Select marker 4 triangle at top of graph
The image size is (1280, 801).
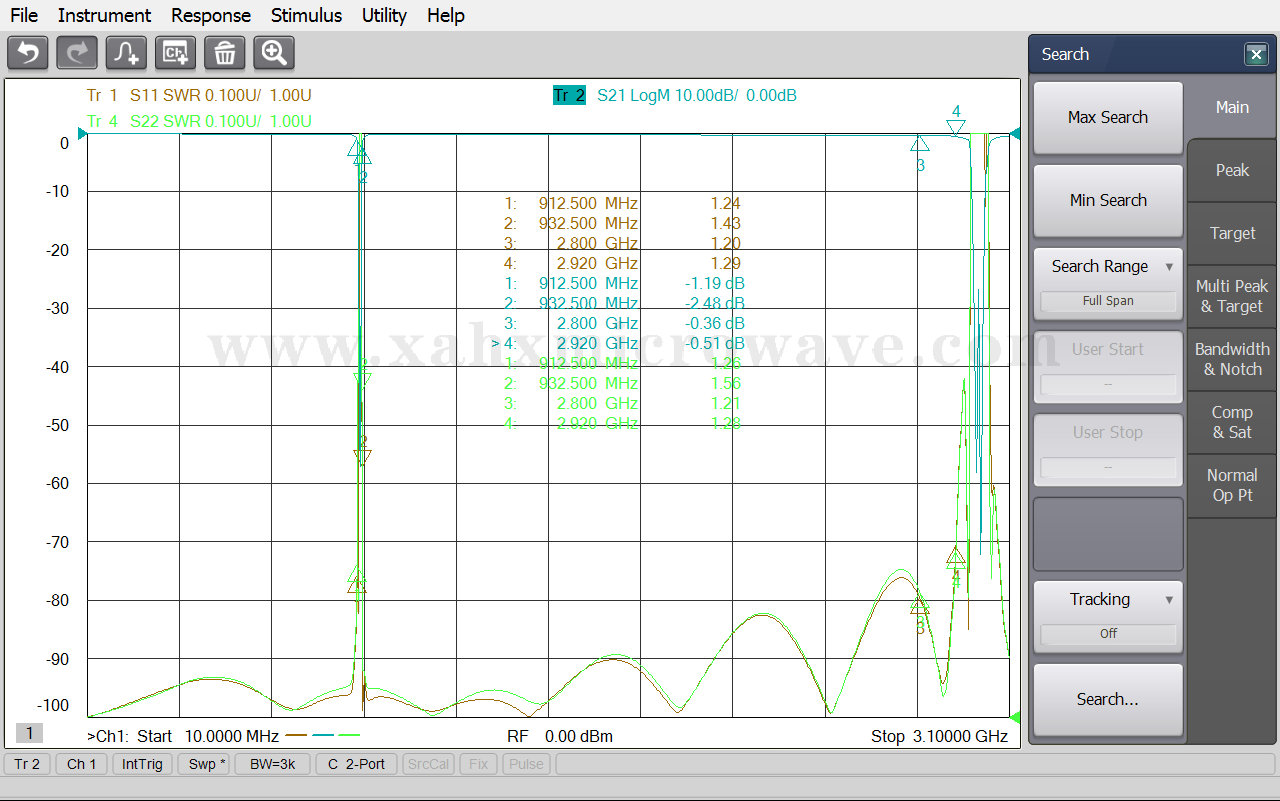[956, 126]
